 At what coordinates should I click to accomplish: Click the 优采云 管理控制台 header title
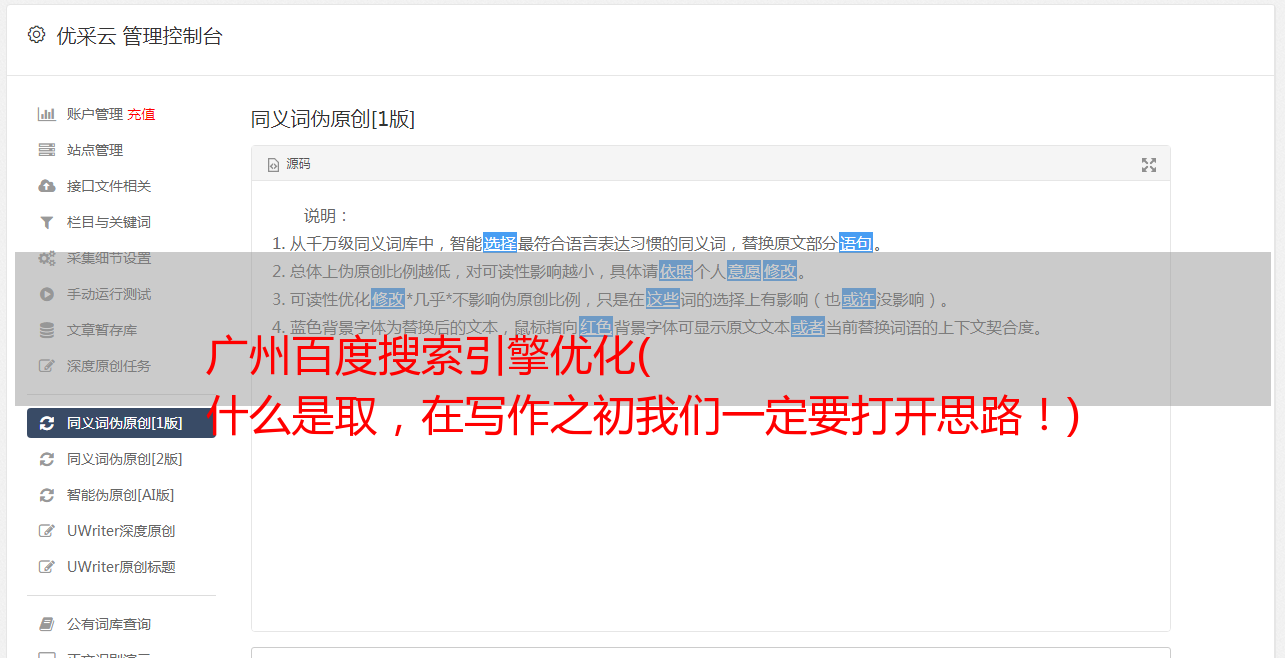(x=139, y=36)
